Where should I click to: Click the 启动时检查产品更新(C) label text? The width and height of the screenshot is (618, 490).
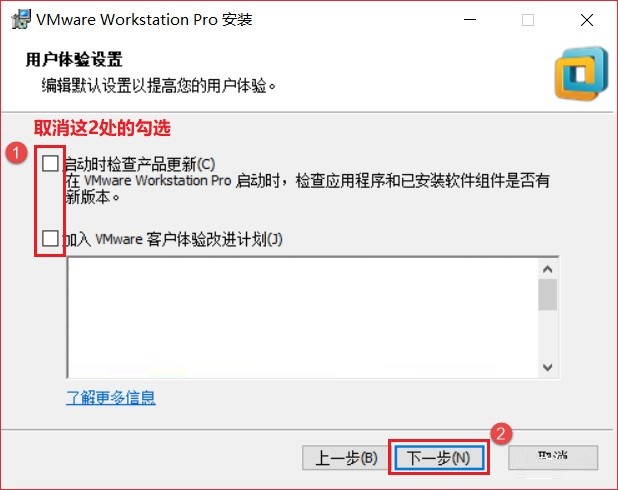click(x=140, y=164)
